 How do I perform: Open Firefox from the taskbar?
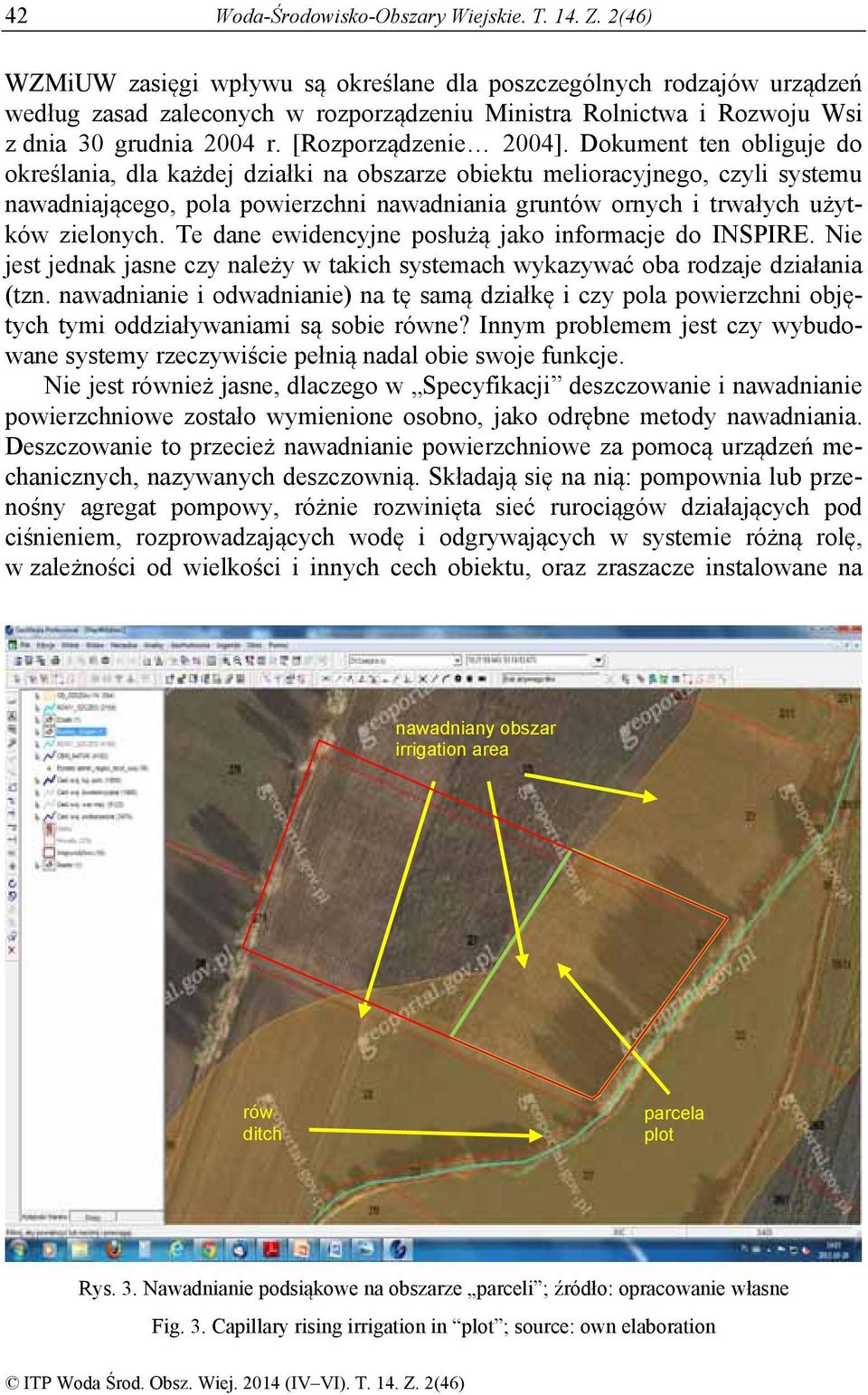tap(114, 1249)
